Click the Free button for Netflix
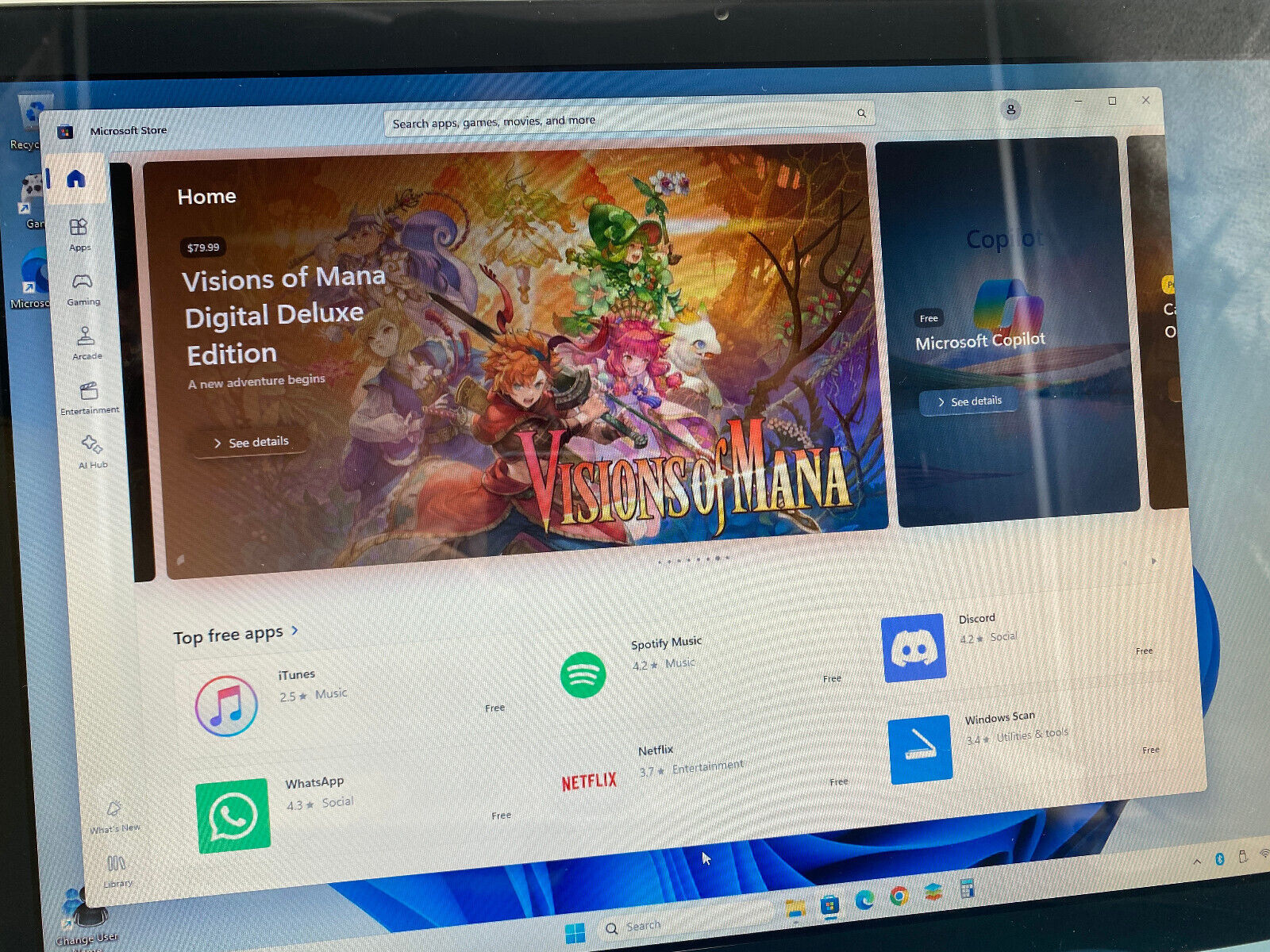This screenshot has width=1270, height=952. 839,781
